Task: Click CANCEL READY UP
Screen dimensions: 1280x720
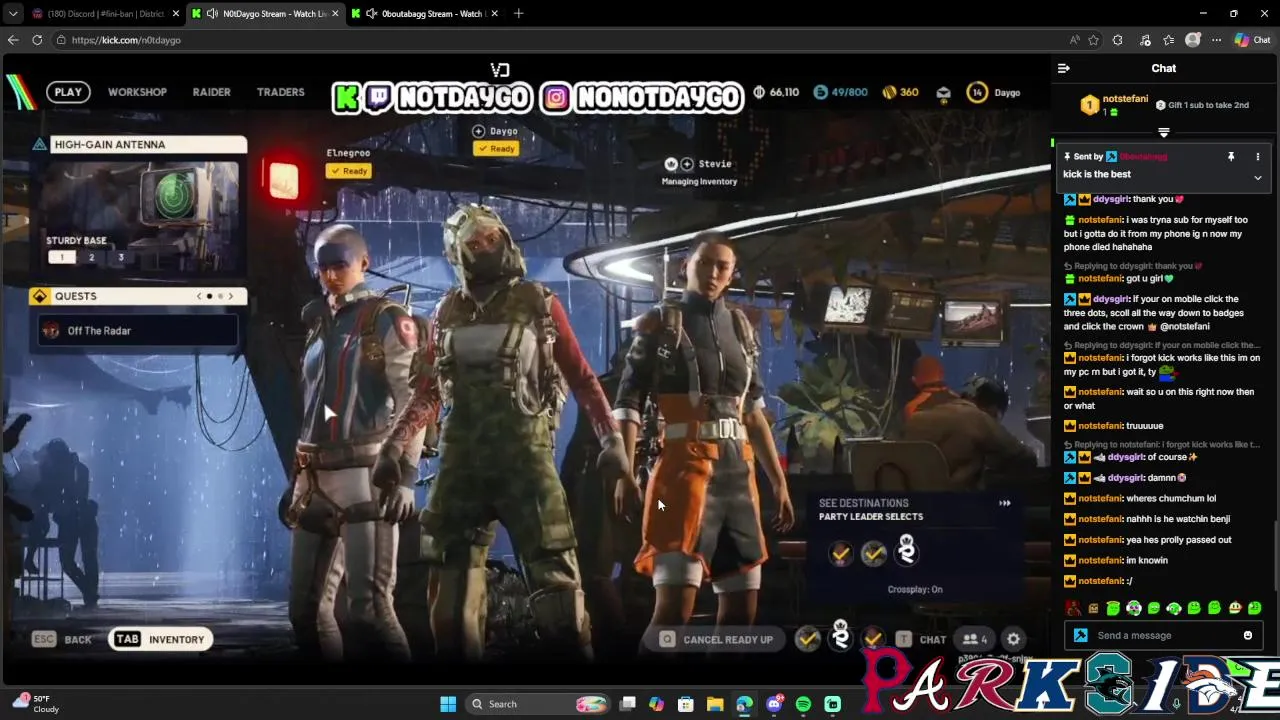Action: pos(717,639)
